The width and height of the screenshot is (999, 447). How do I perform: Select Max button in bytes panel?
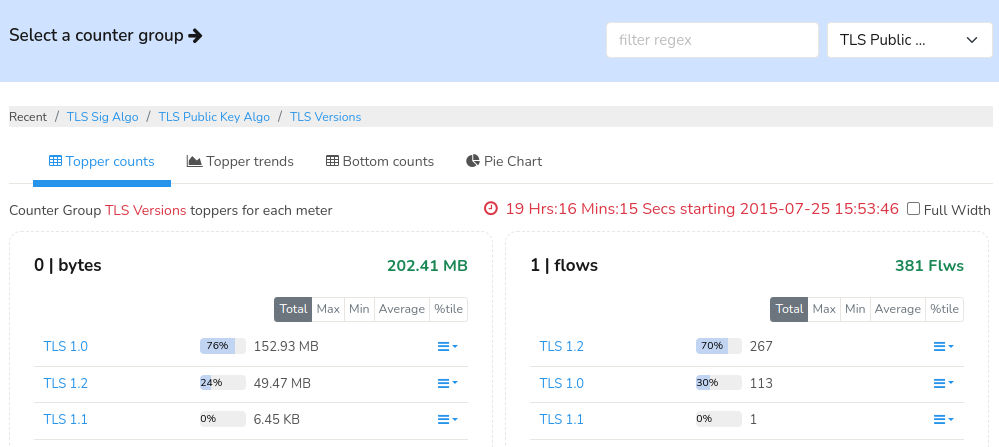click(328, 309)
